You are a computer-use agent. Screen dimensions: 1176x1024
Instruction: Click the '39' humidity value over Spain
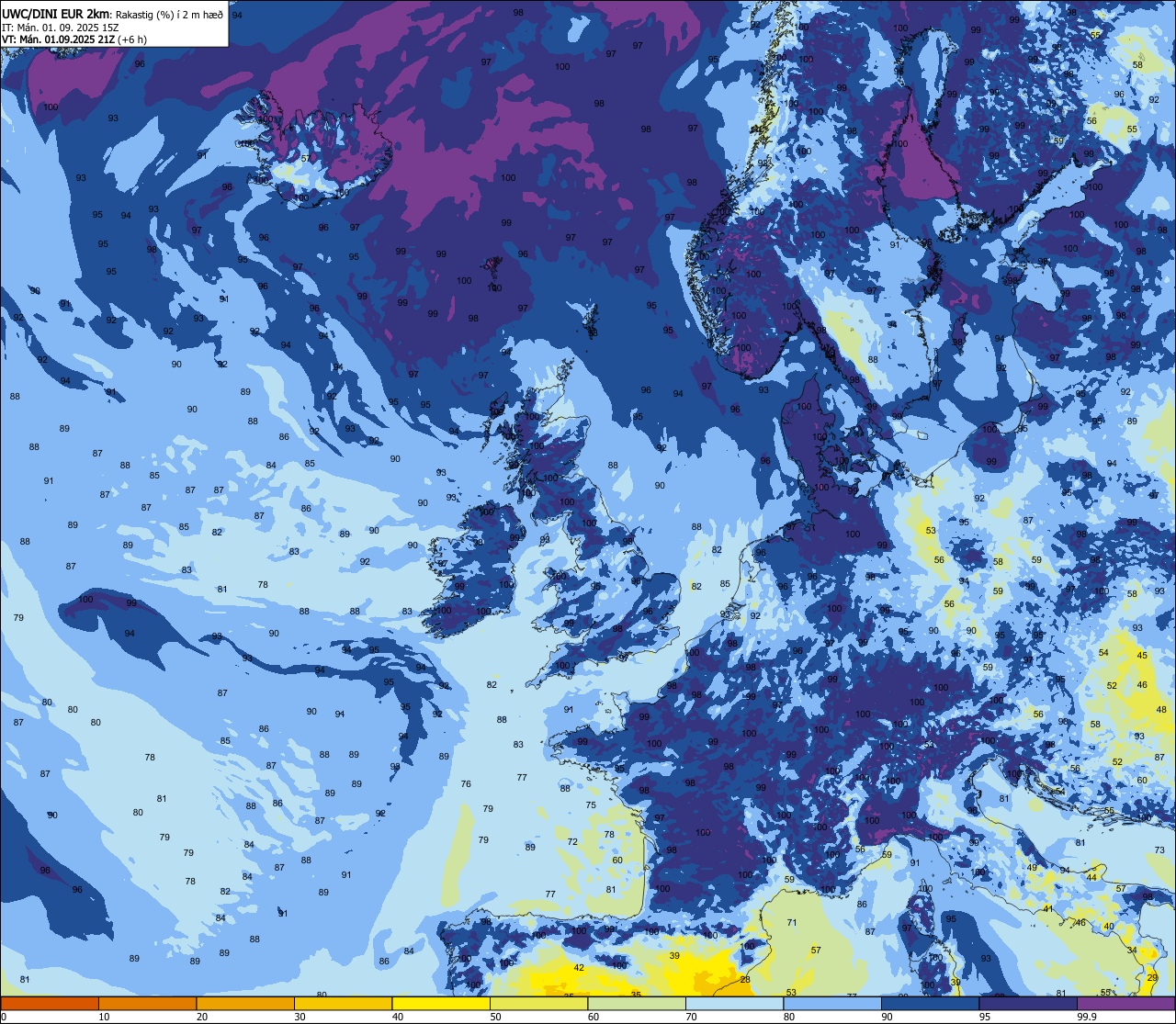click(674, 956)
